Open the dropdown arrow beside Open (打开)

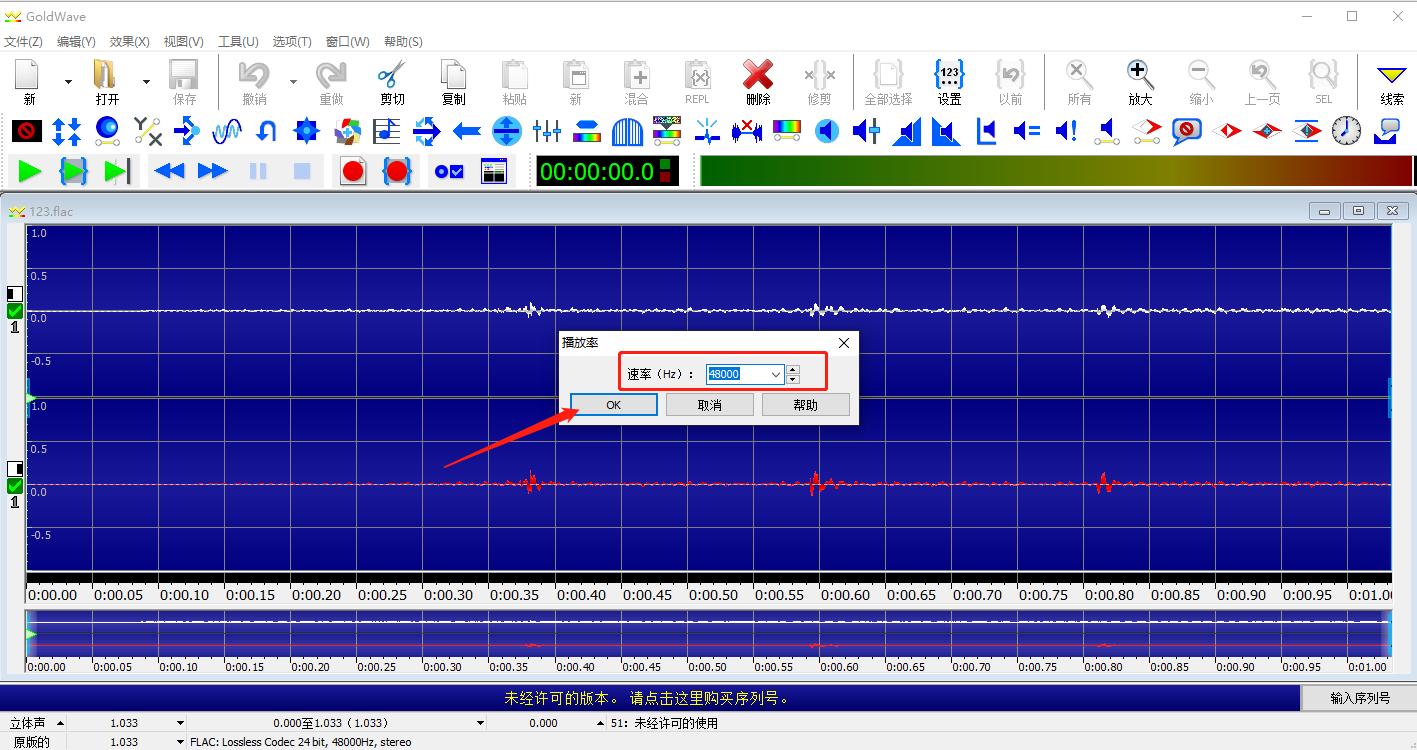(146, 82)
